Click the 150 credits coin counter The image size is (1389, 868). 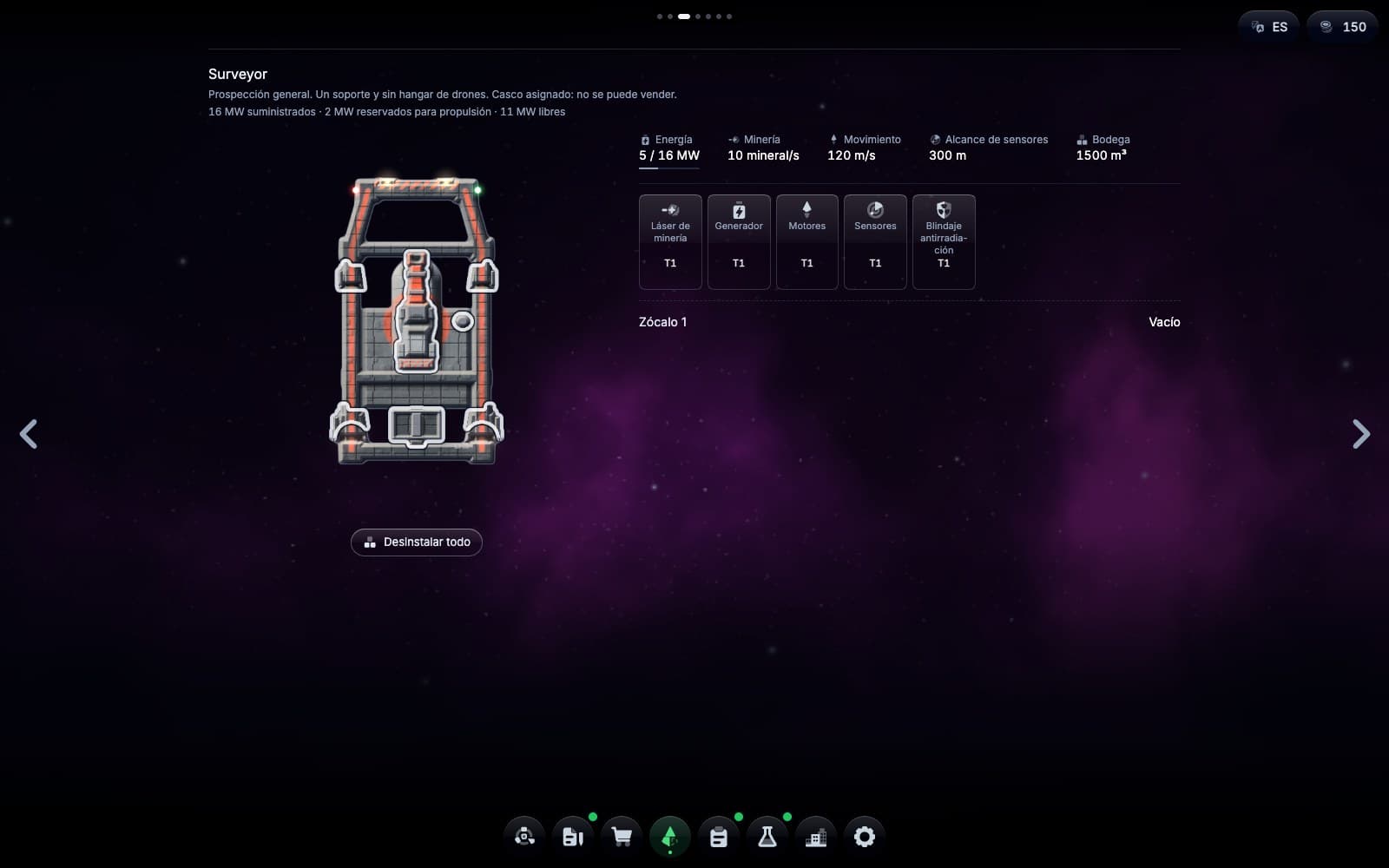coord(1343,27)
